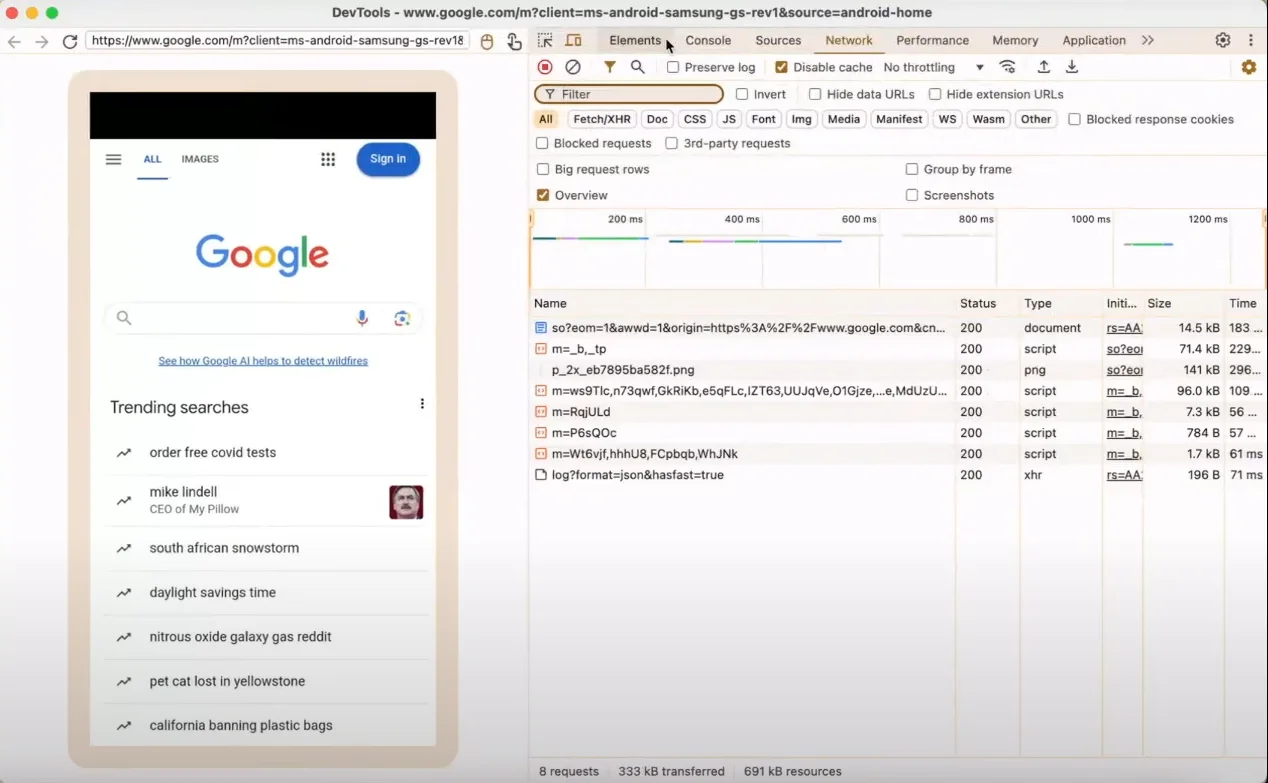
Task: Start voice search with the microphone
Action: click(x=362, y=318)
